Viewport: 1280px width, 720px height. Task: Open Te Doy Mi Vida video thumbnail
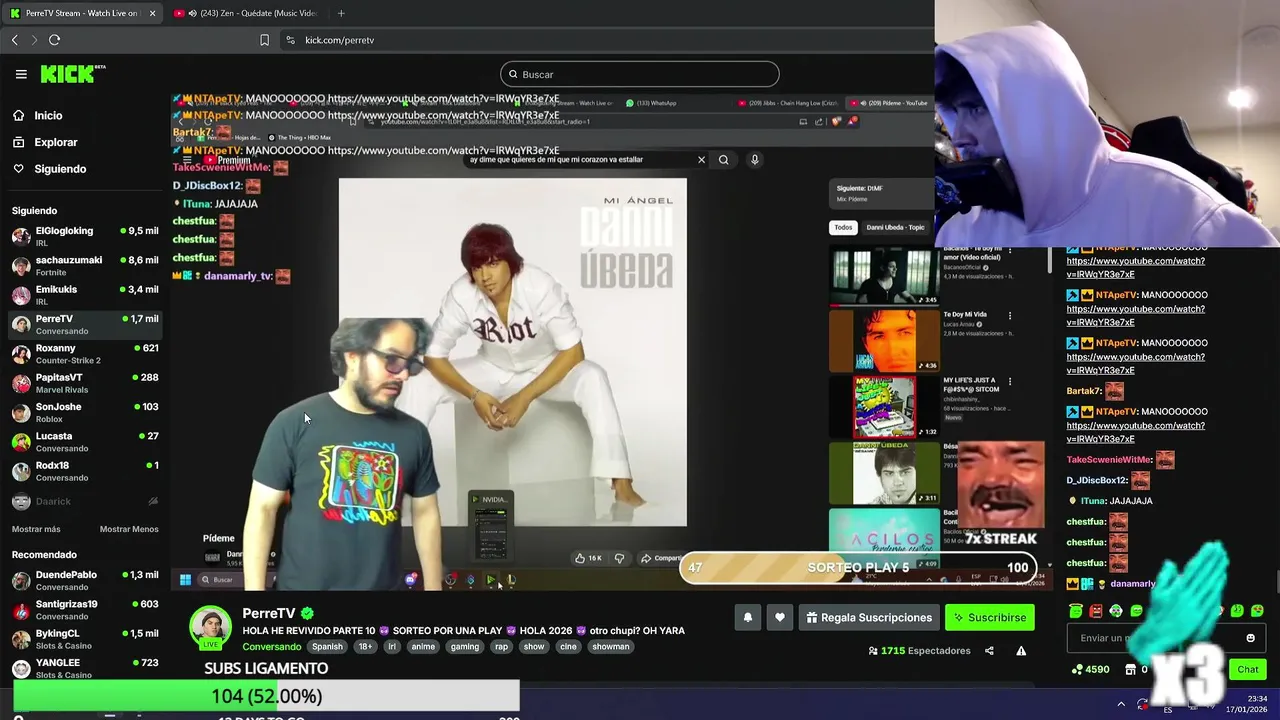(x=884, y=340)
